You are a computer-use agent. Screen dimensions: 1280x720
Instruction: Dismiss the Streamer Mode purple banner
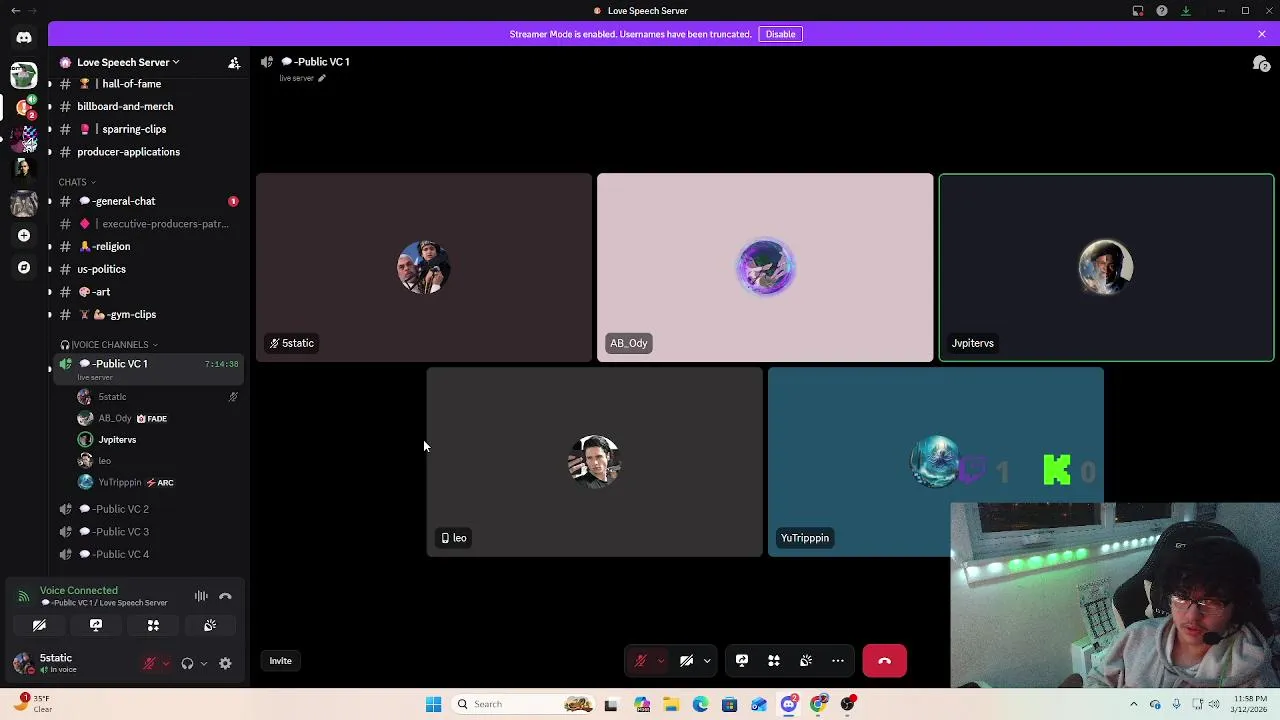tap(1262, 34)
